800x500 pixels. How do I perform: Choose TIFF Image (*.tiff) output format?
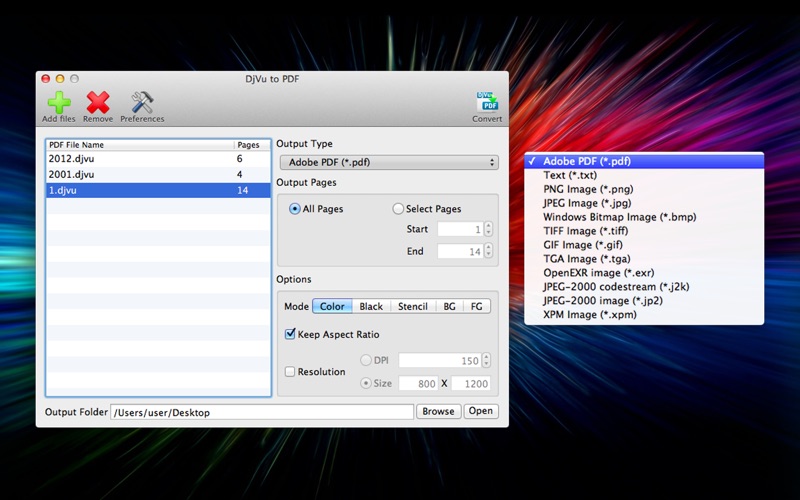click(644, 231)
